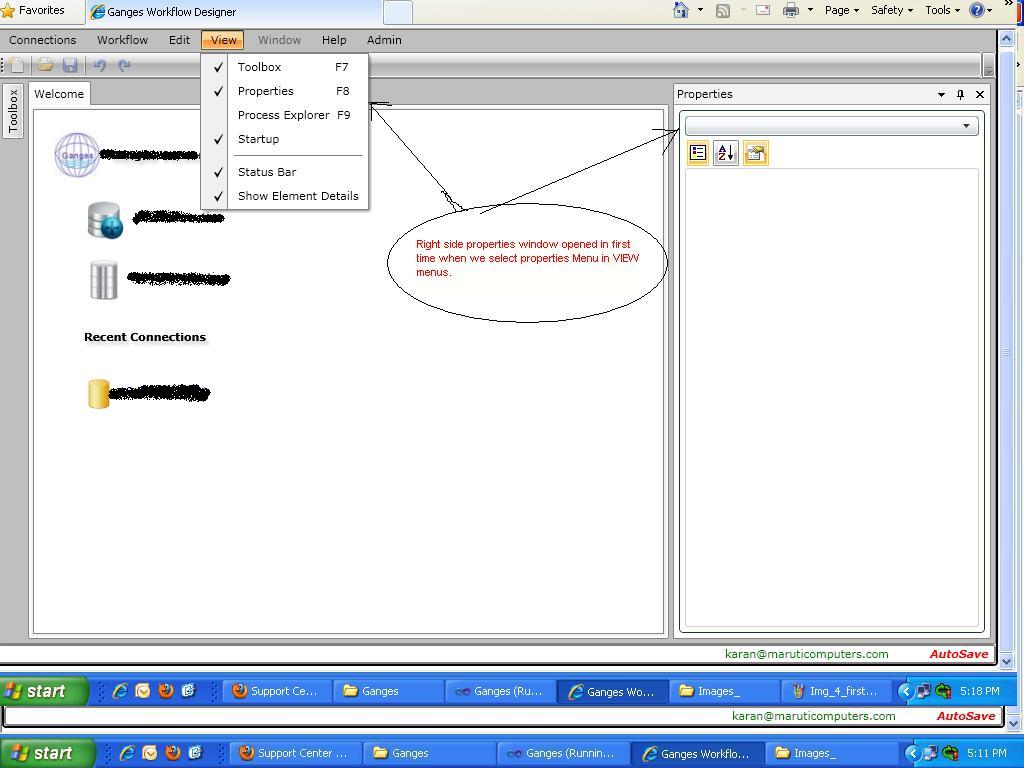Close the Properties panel

point(980,95)
